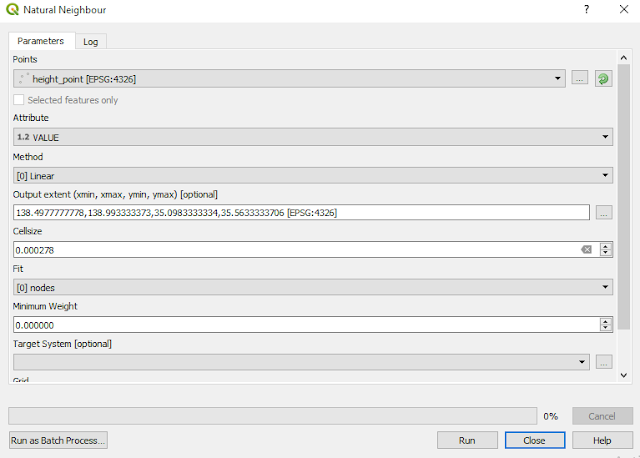Adjust the Minimum Weight spinner arrows
This screenshot has height=458, width=640.
click(606, 325)
